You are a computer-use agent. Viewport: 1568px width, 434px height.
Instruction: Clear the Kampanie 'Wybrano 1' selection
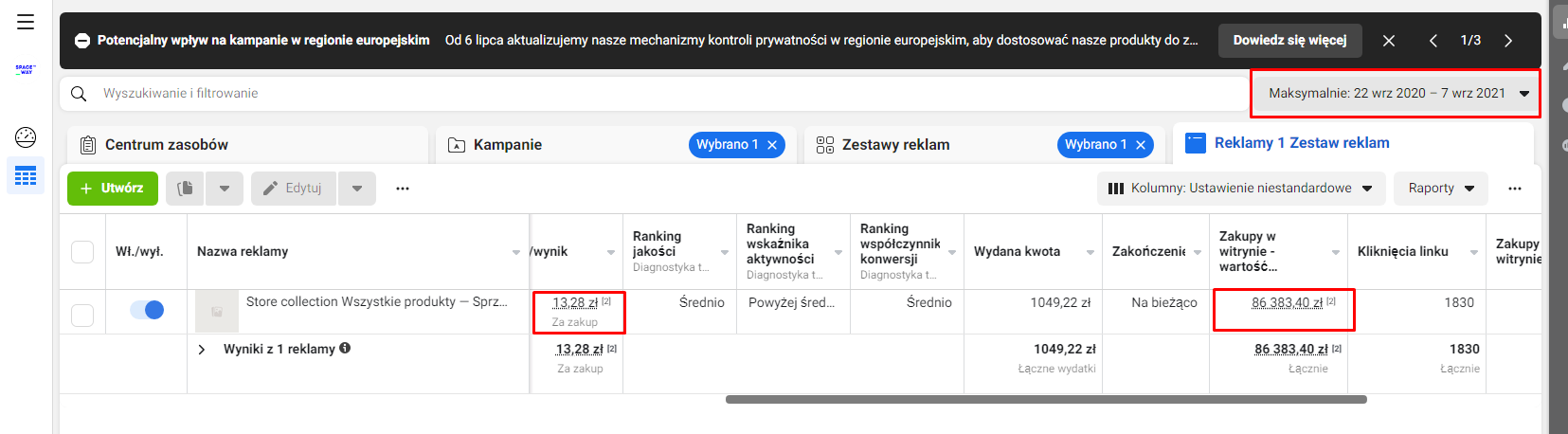(x=772, y=145)
